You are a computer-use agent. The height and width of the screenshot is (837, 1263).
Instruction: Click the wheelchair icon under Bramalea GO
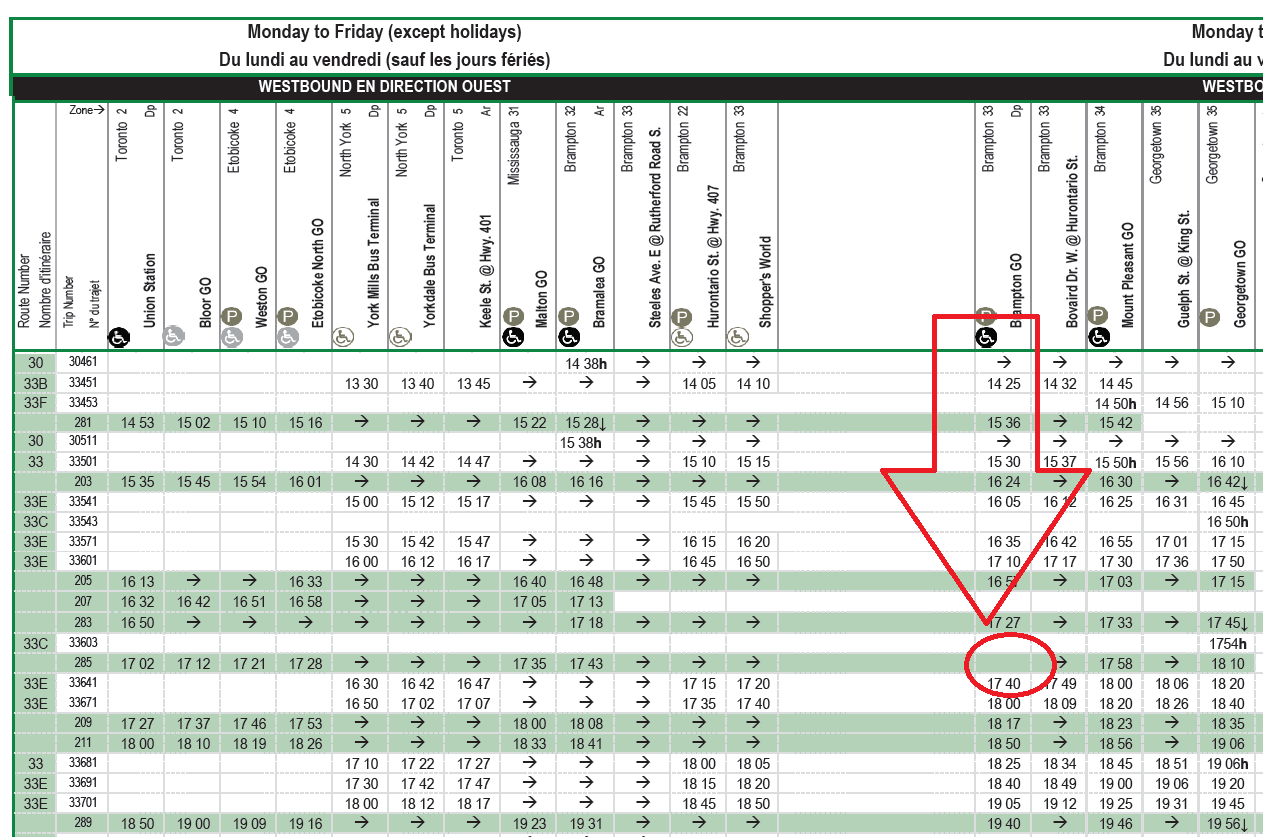(569, 337)
